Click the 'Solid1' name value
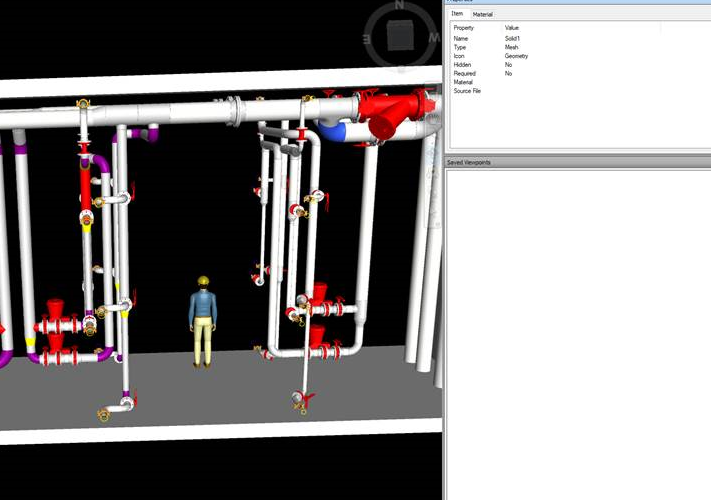The width and height of the screenshot is (711, 500). pyautogui.click(x=512, y=39)
